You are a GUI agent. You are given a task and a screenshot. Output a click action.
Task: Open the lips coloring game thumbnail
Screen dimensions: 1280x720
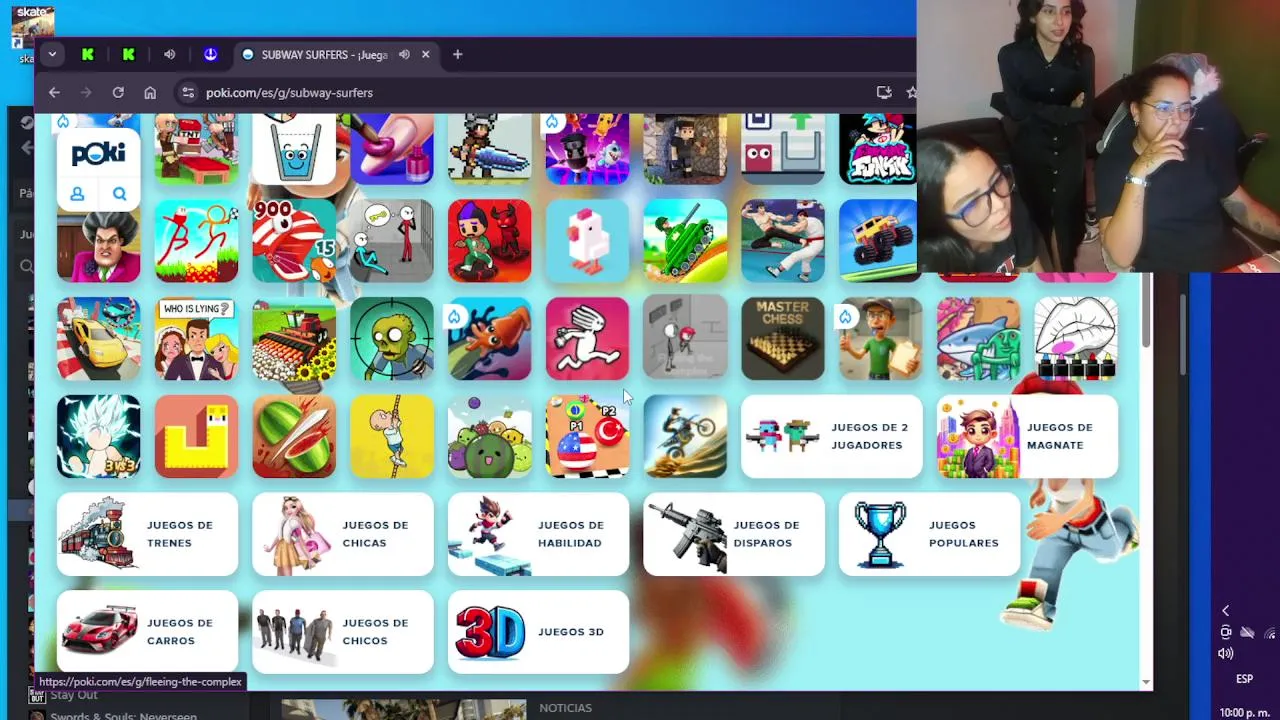1076,339
